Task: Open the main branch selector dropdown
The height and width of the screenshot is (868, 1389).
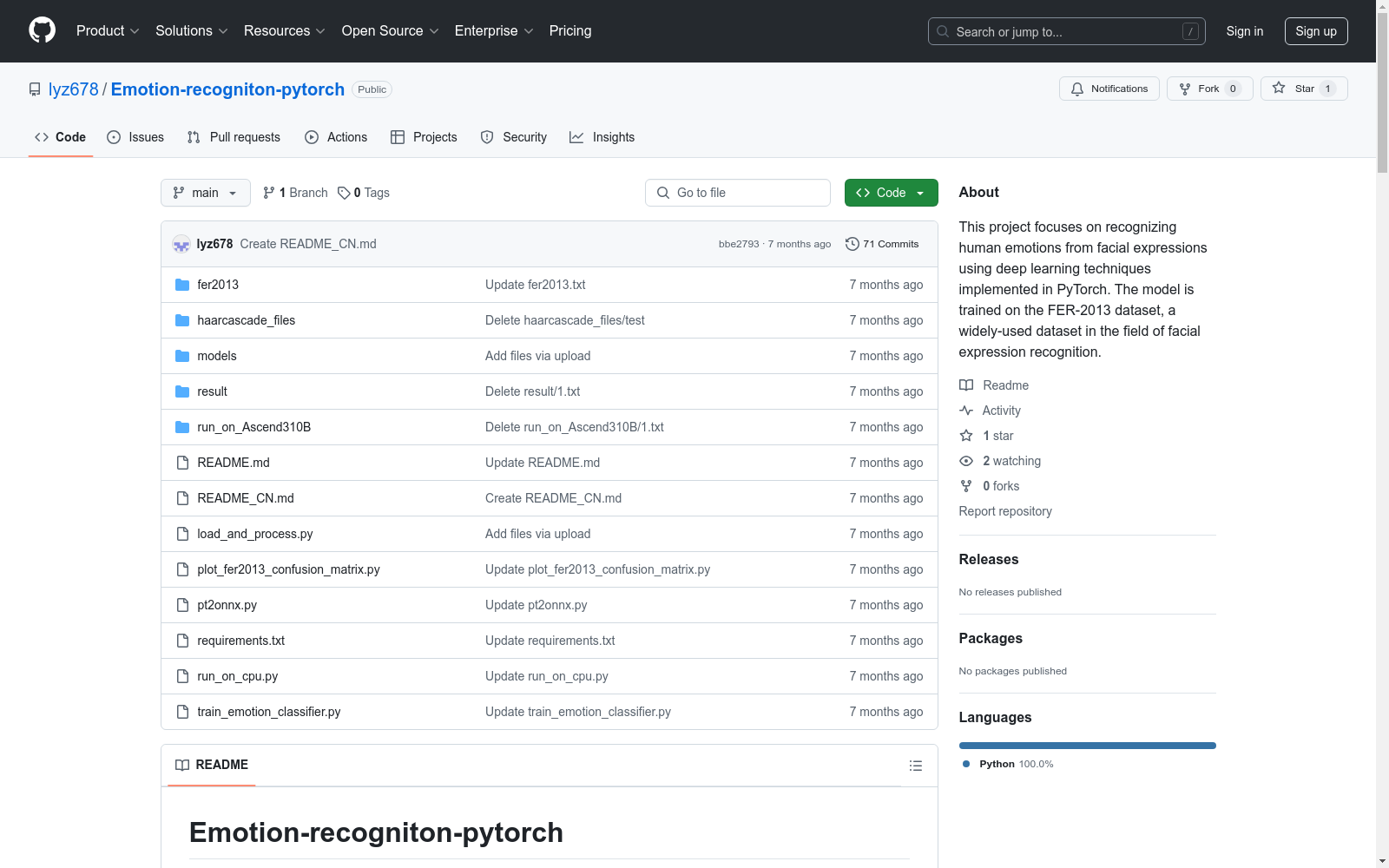Action: pos(206,193)
